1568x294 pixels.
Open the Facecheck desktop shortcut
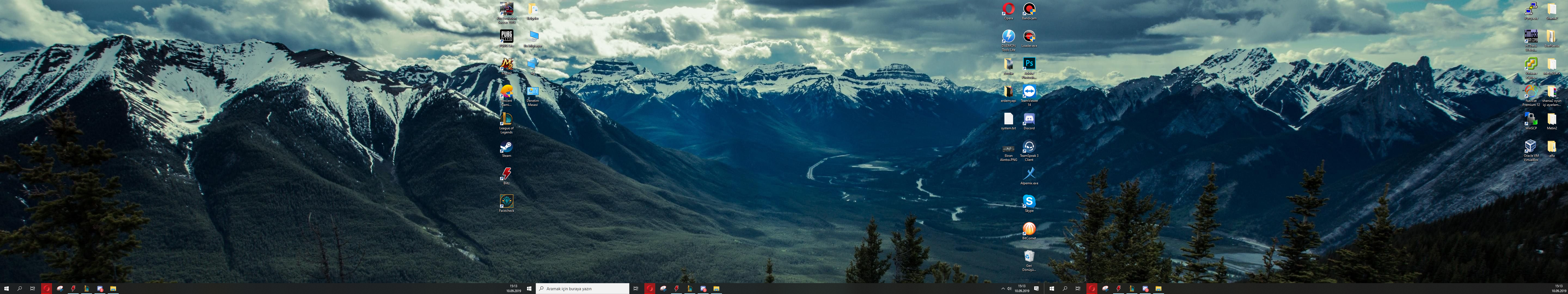pyautogui.click(x=506, y=204)
